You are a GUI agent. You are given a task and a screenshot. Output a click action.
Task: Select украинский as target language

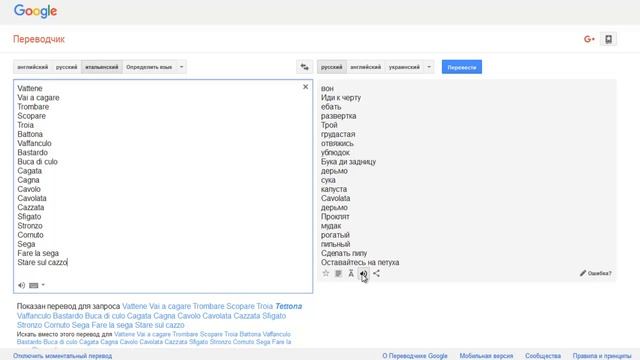pos(404,67)
